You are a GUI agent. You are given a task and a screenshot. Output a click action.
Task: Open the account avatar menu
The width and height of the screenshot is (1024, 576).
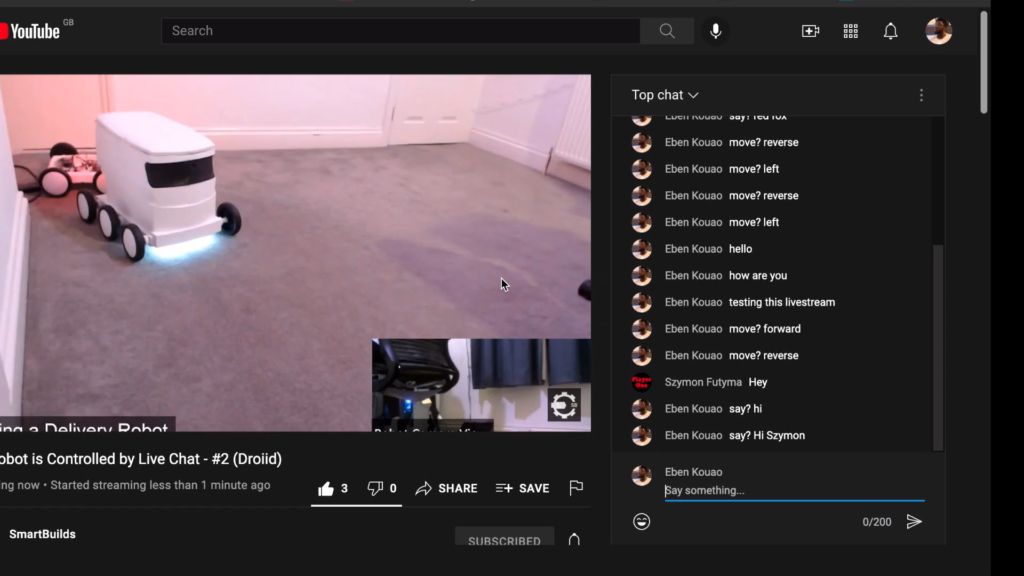pyautogui.click(x=938, y=31)
